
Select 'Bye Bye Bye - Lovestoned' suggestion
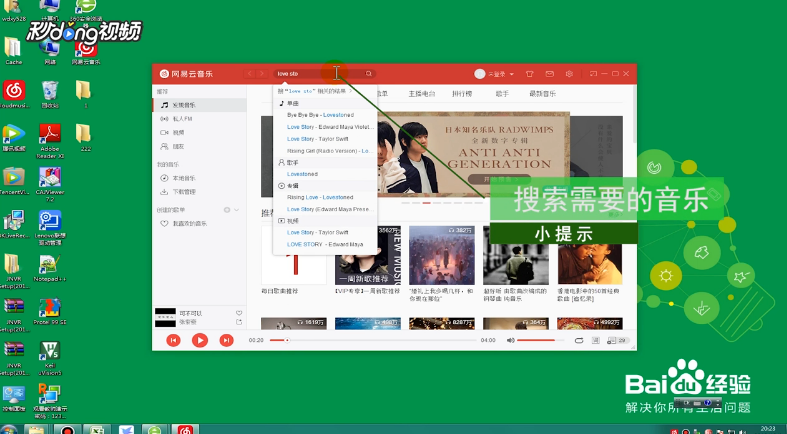coord(325,115)
